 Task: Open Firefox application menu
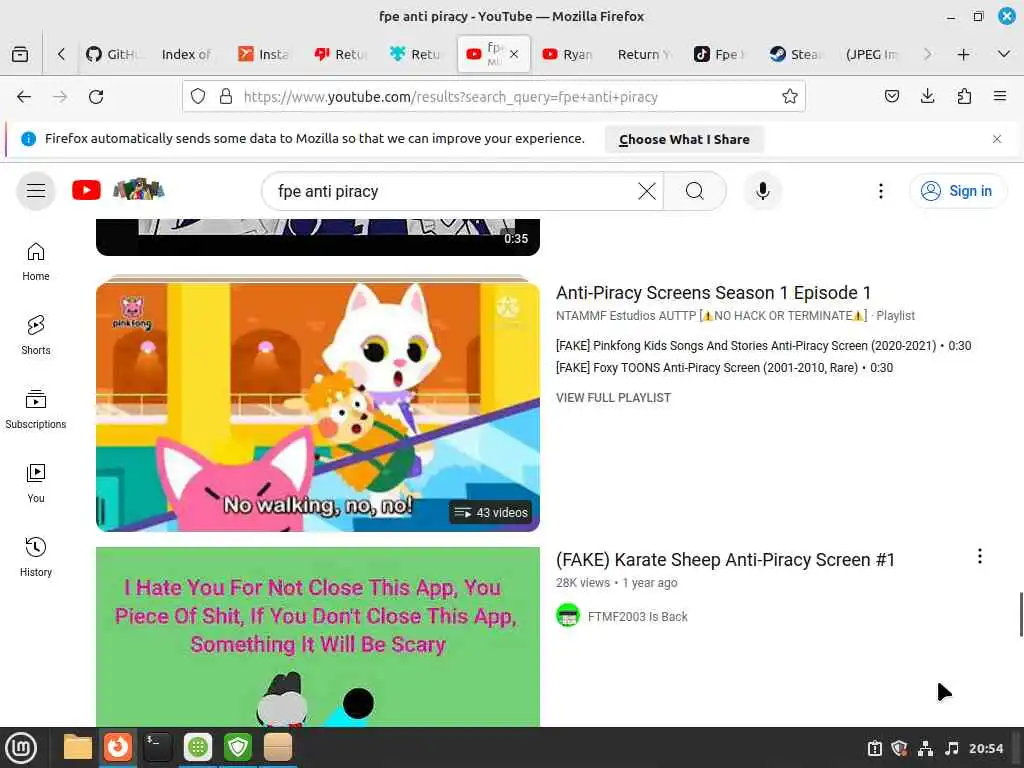pyautogui.click(x=1000, y=97)
